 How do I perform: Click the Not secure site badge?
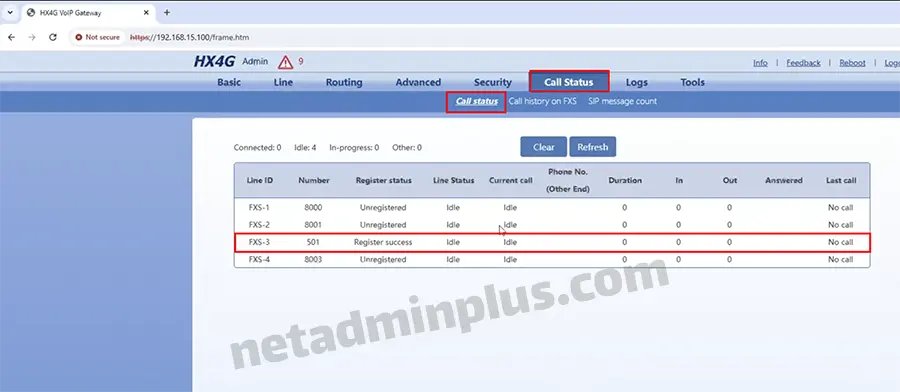[x=98, y=37]
